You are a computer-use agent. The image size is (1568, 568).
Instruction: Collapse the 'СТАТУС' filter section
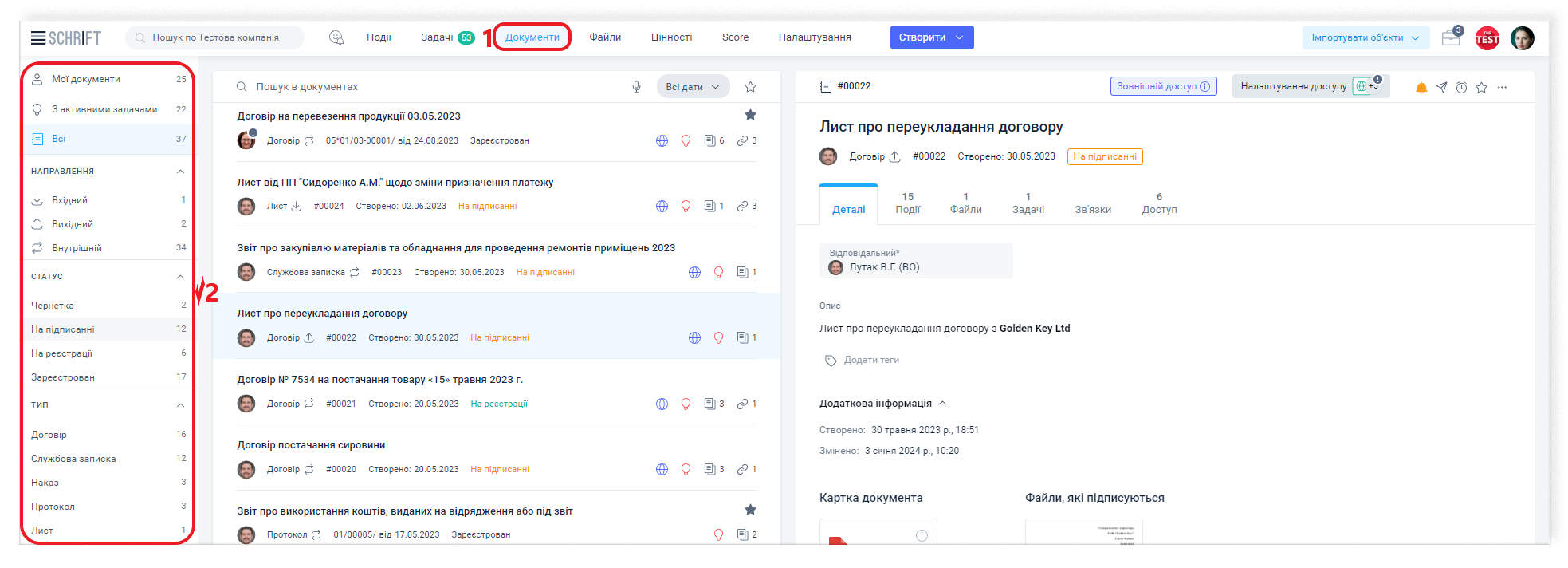pyautogui.click(x=180, y=277)
